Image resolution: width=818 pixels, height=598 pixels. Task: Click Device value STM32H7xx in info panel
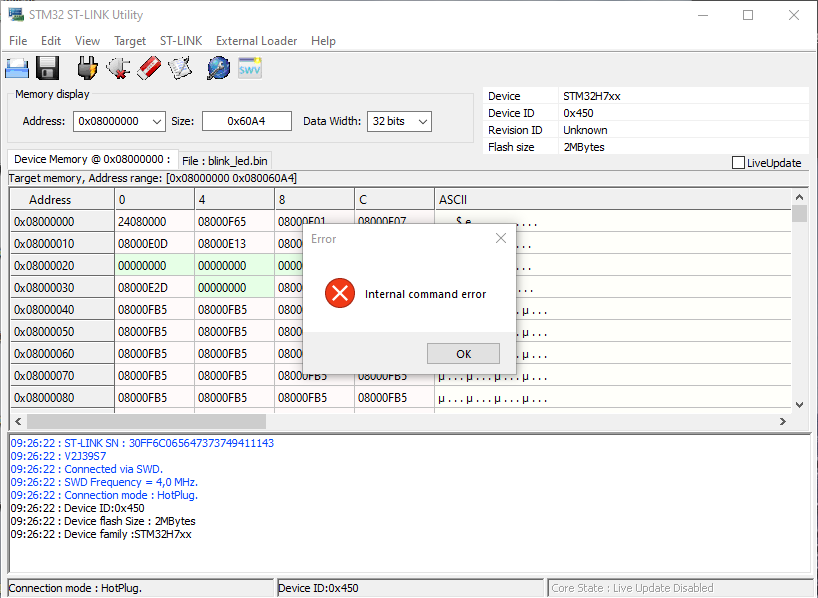[592, 96]
